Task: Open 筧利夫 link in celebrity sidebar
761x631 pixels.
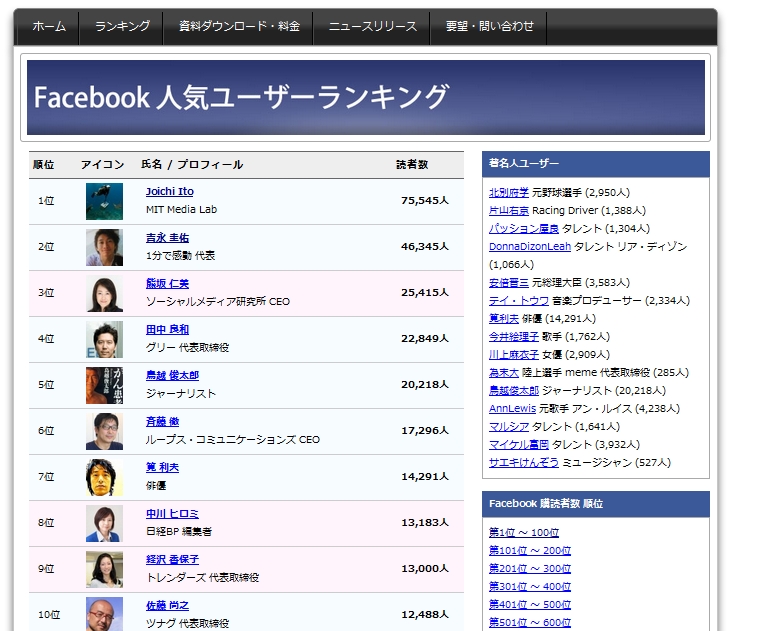Action: (x=504, y=318)
